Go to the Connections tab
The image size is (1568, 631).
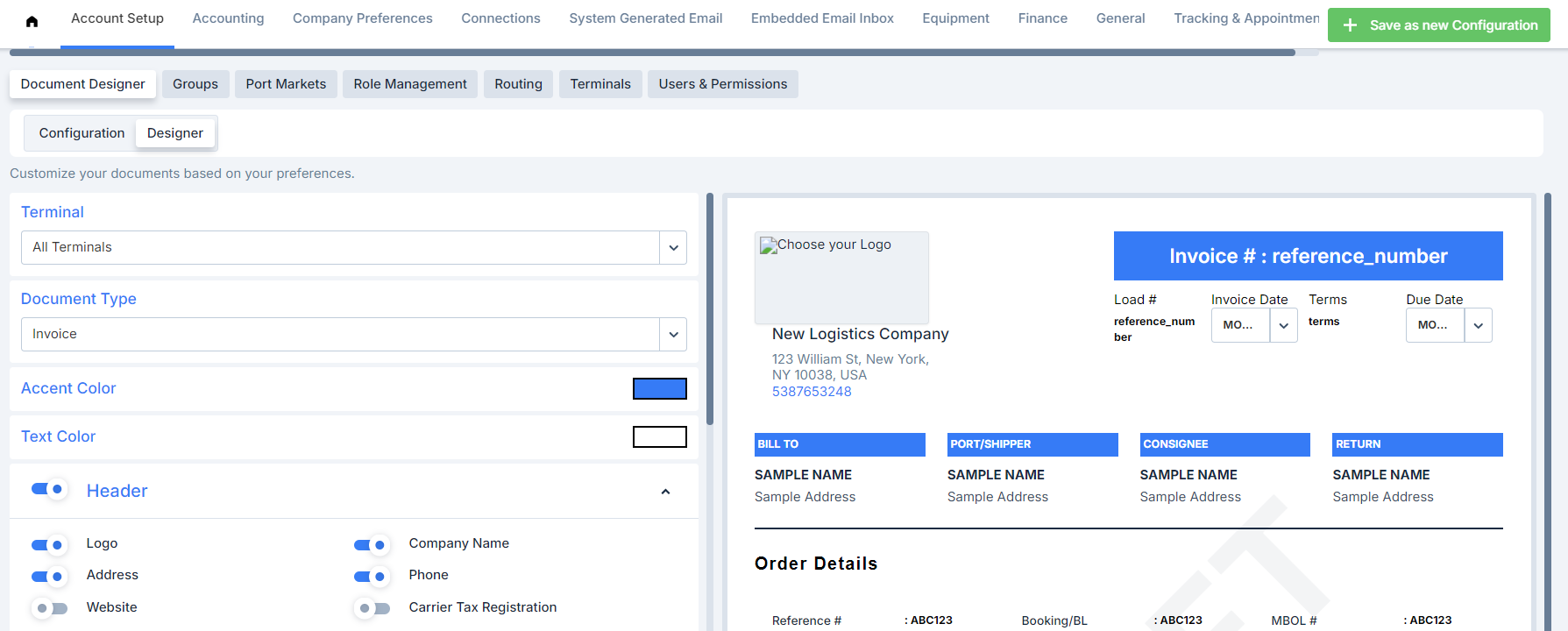point(500,18)
